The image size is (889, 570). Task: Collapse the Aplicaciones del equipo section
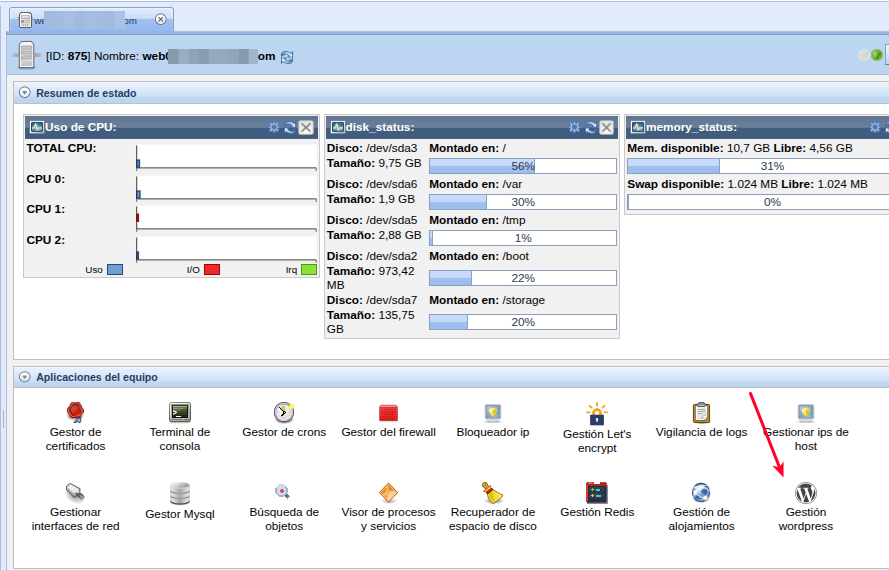coord(25,377)
